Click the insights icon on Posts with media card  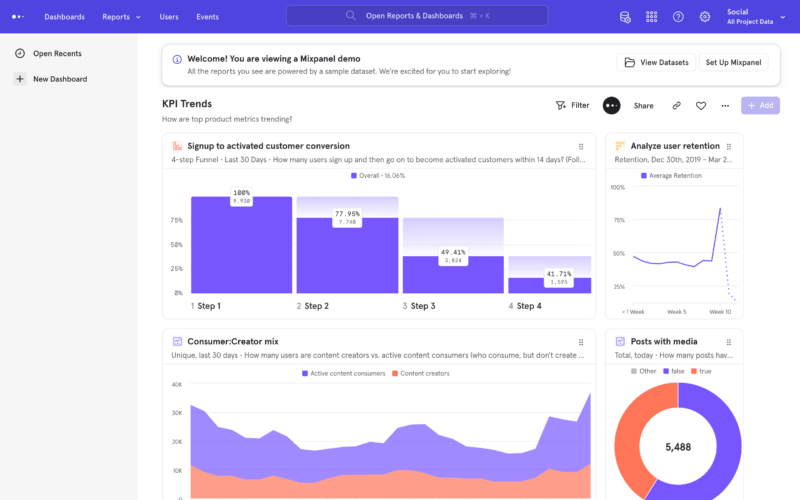tap(620, 341)
